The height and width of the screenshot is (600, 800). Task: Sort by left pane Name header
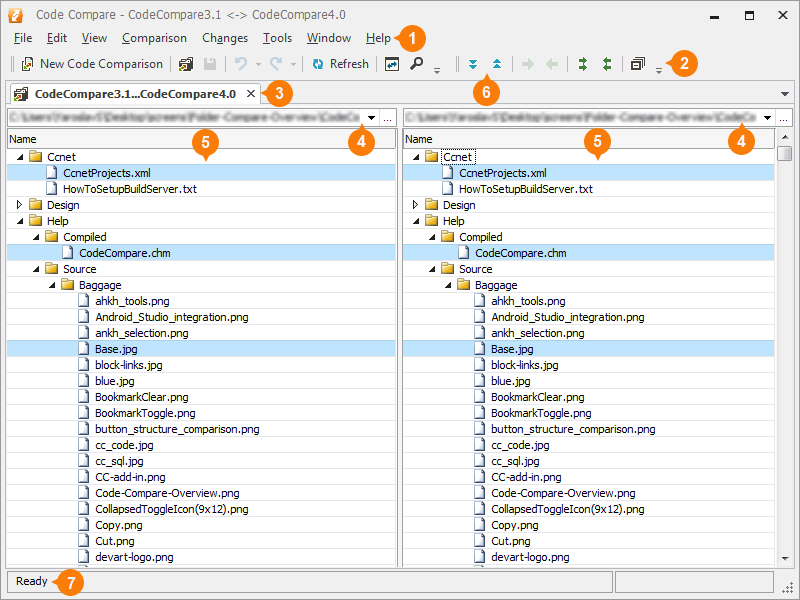(201, 139)
